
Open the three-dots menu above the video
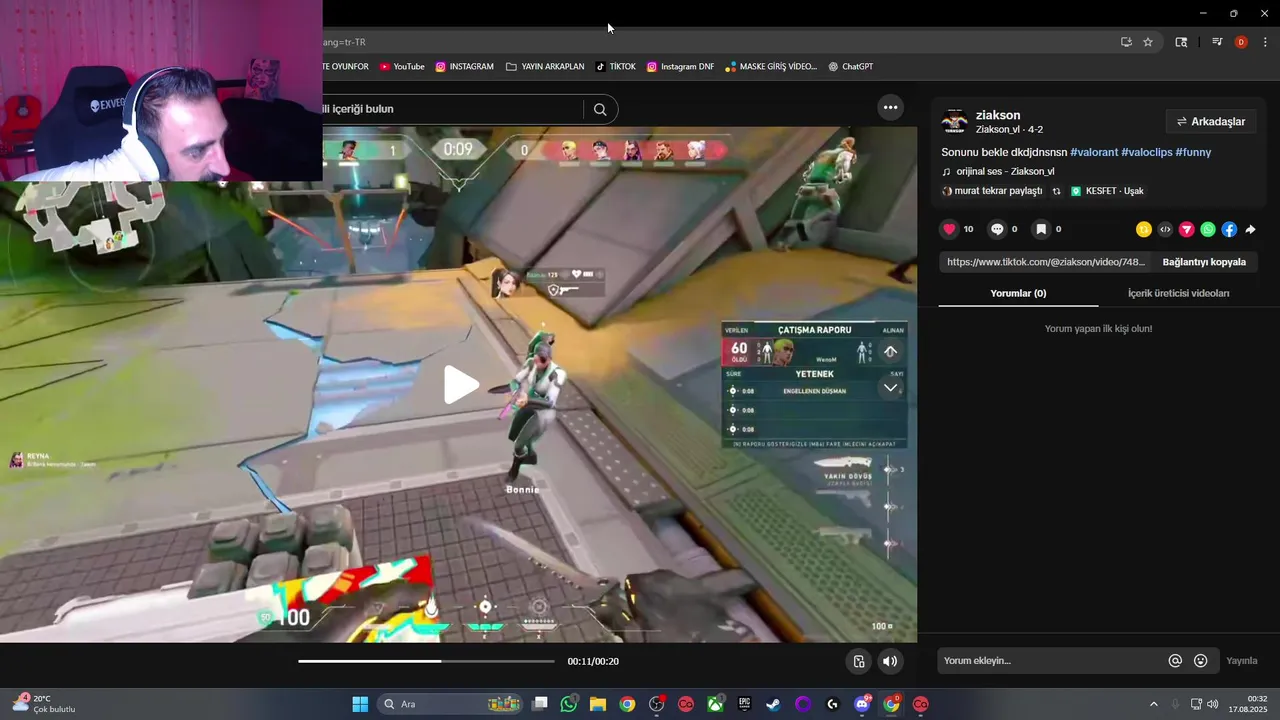coord(890,107)
